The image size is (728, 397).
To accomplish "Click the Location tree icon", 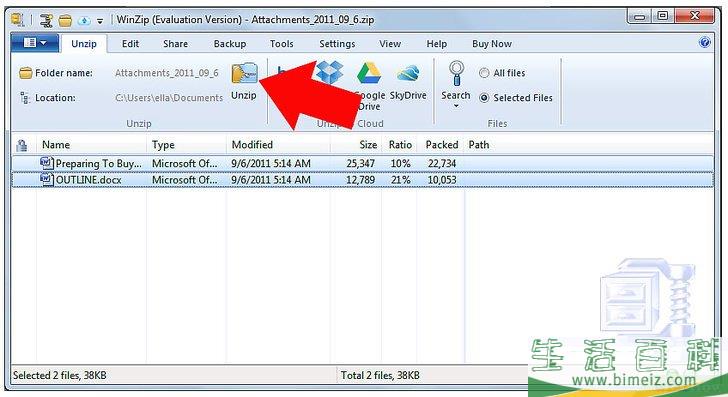I will coord(25,98).
